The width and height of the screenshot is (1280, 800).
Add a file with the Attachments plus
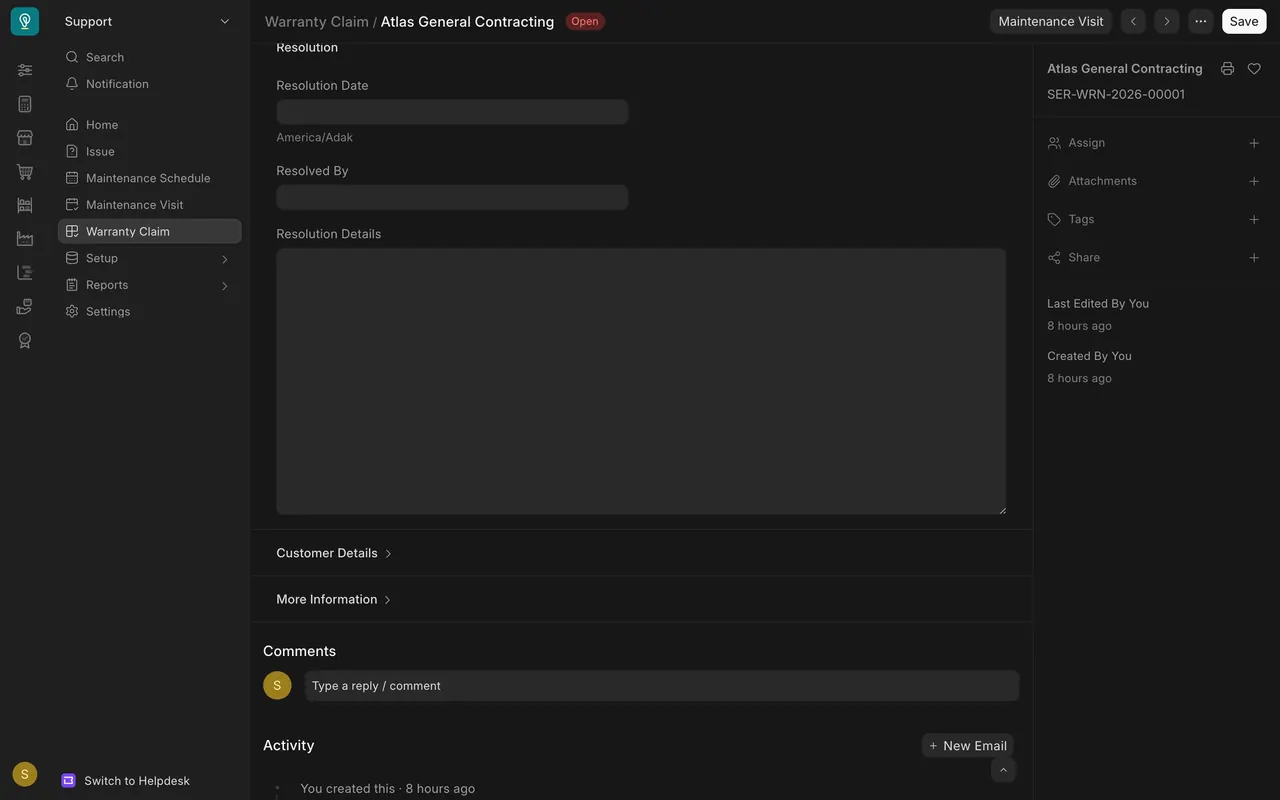click(1254, 181)
